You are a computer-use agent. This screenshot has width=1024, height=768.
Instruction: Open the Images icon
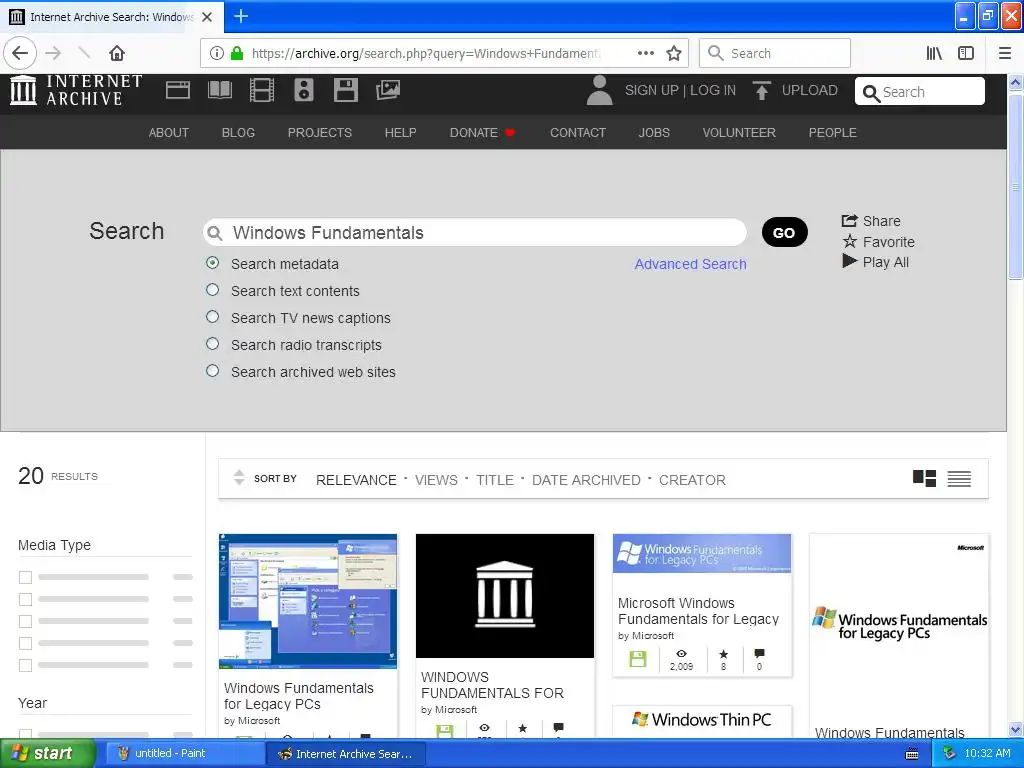coord(388,90)
